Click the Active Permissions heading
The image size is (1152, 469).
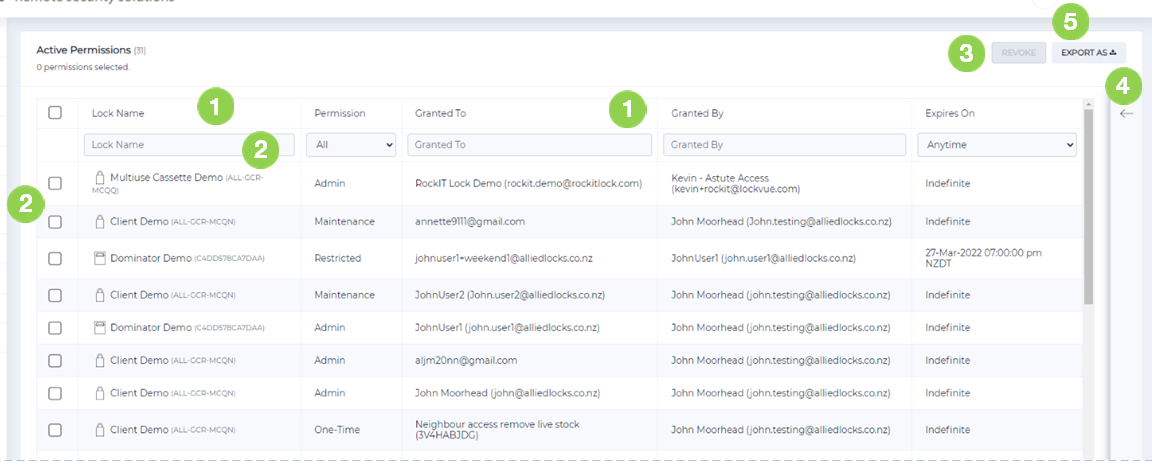click(84, 50)
